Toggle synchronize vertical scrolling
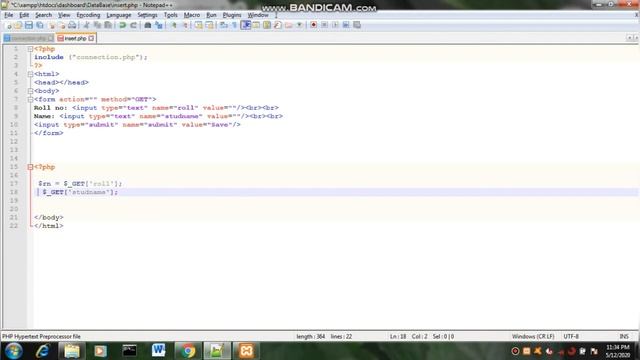640x360 pixels. (198, 25)
